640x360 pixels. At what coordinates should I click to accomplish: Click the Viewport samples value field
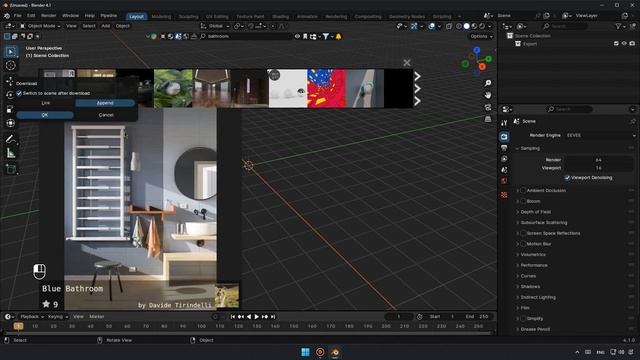tap(598, 168)
